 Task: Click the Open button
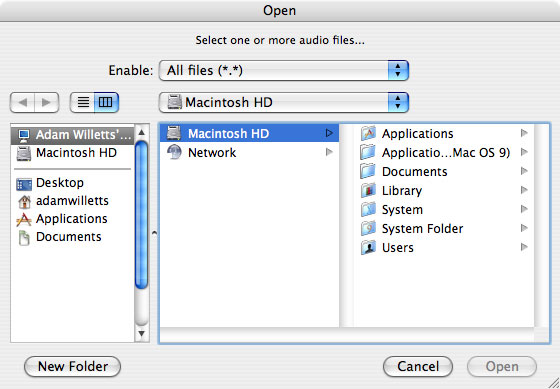(x=502, y=366)
